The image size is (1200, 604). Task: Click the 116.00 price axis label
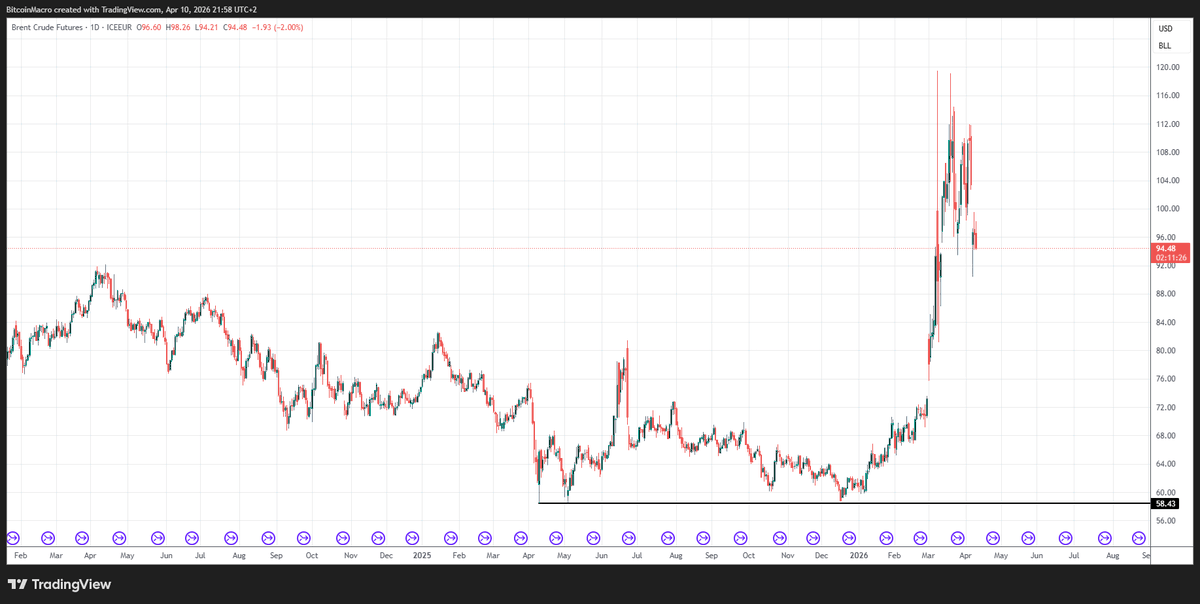[1169, 96]
